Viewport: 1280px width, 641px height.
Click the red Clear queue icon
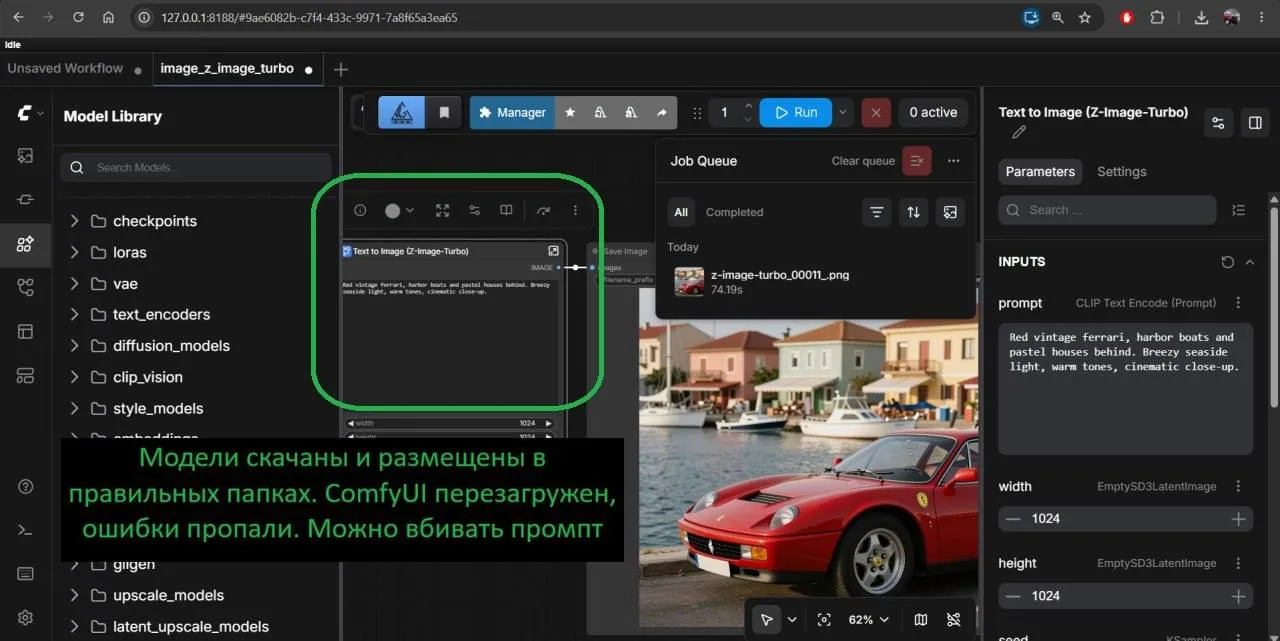point(916,160)
